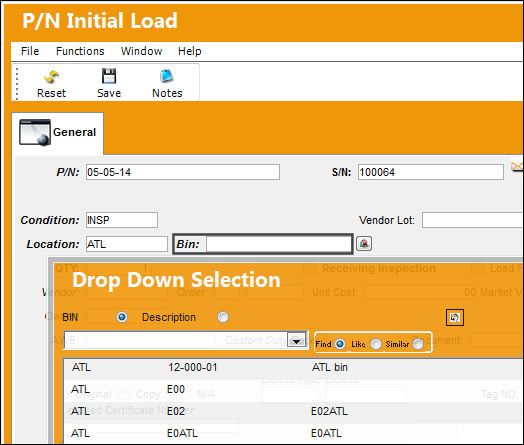
Task: Click the S/N input field
Action: pos(431,172)
